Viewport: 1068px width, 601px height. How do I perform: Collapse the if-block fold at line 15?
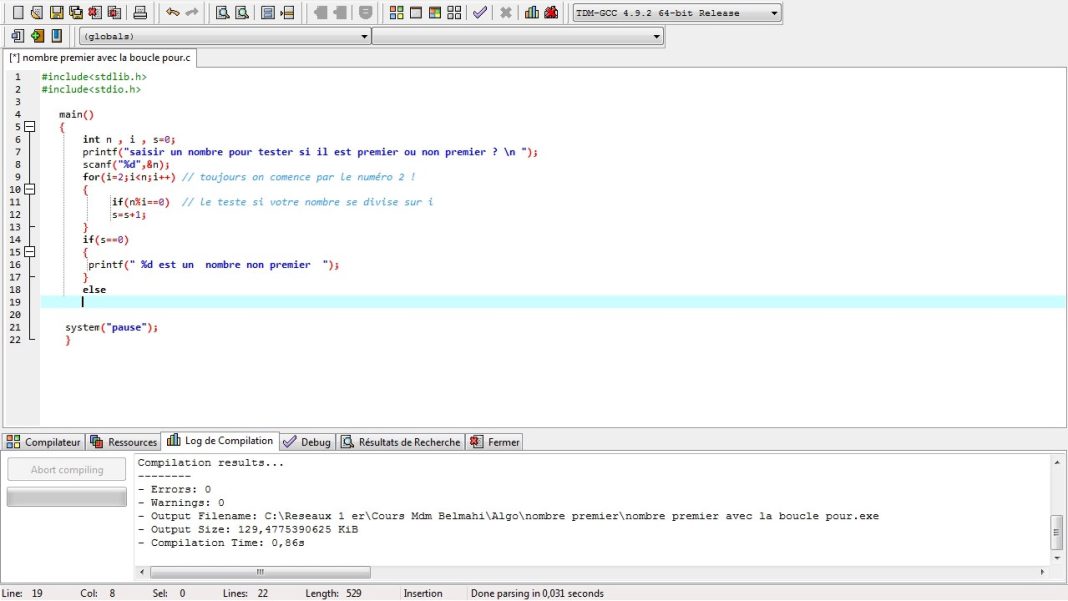[29, 252]
